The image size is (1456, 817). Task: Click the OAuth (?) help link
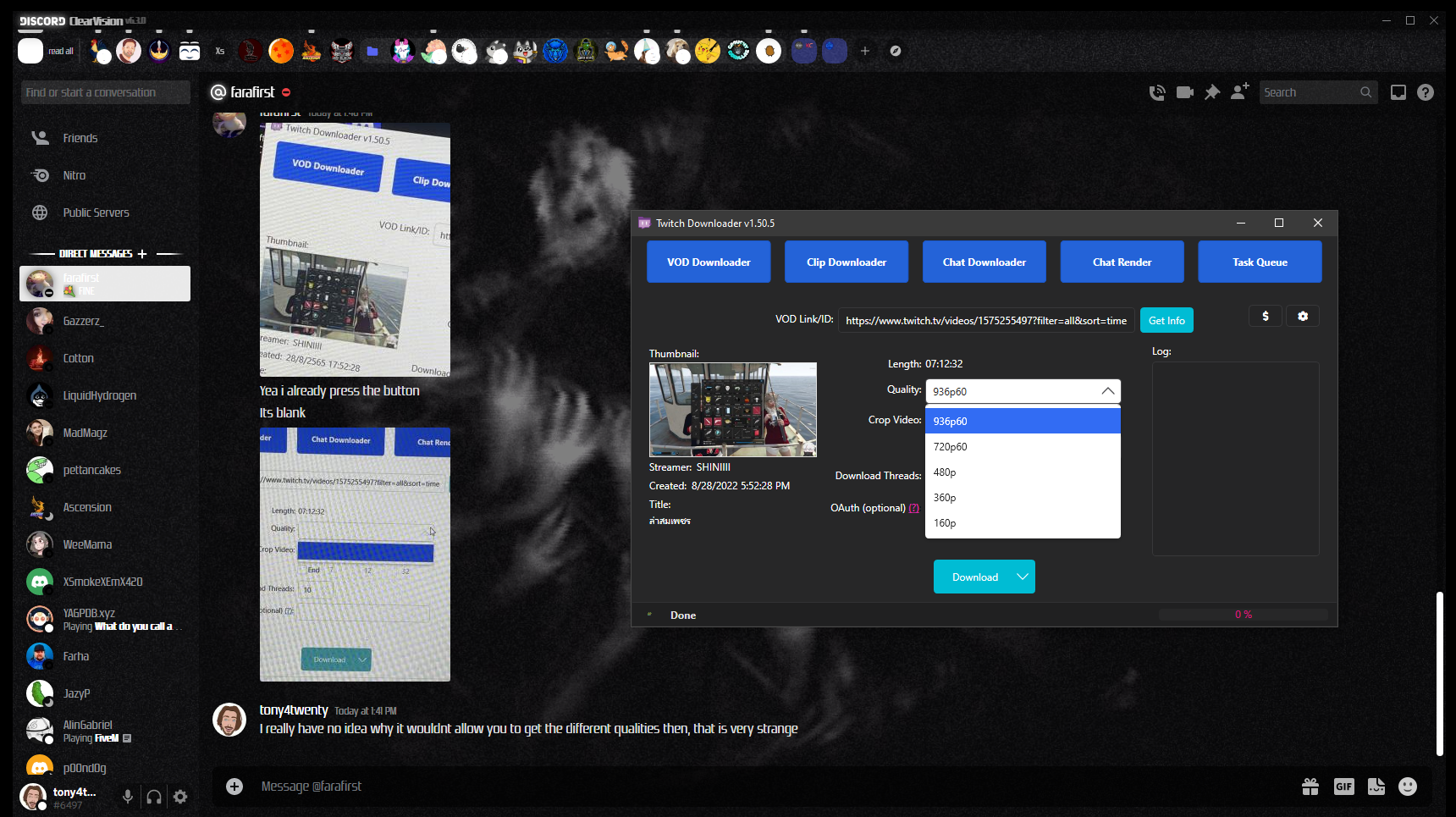pos(914,508)
